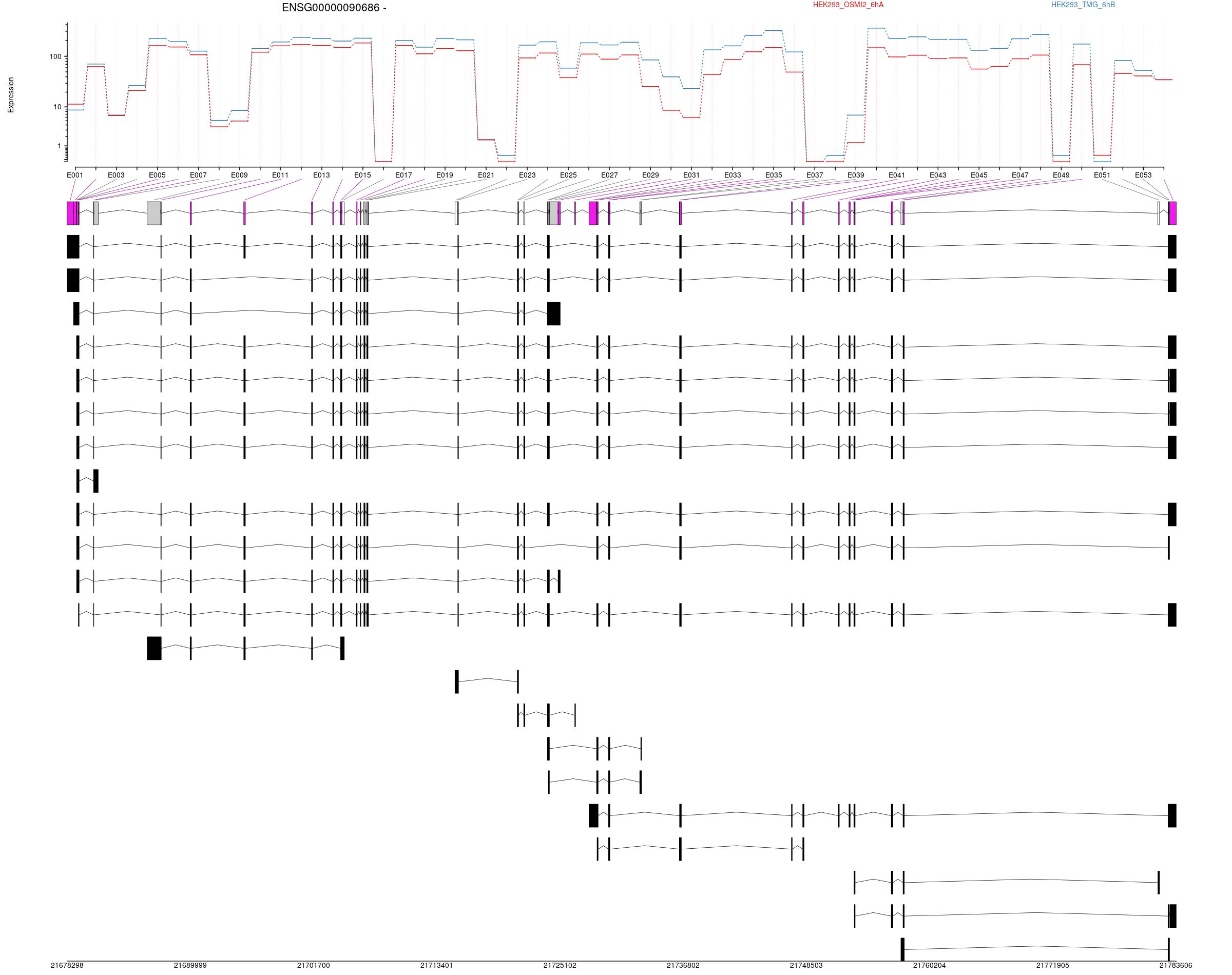Select exon label E035
This screenshot has height=975, width=1232.
(x=774, y=175)
